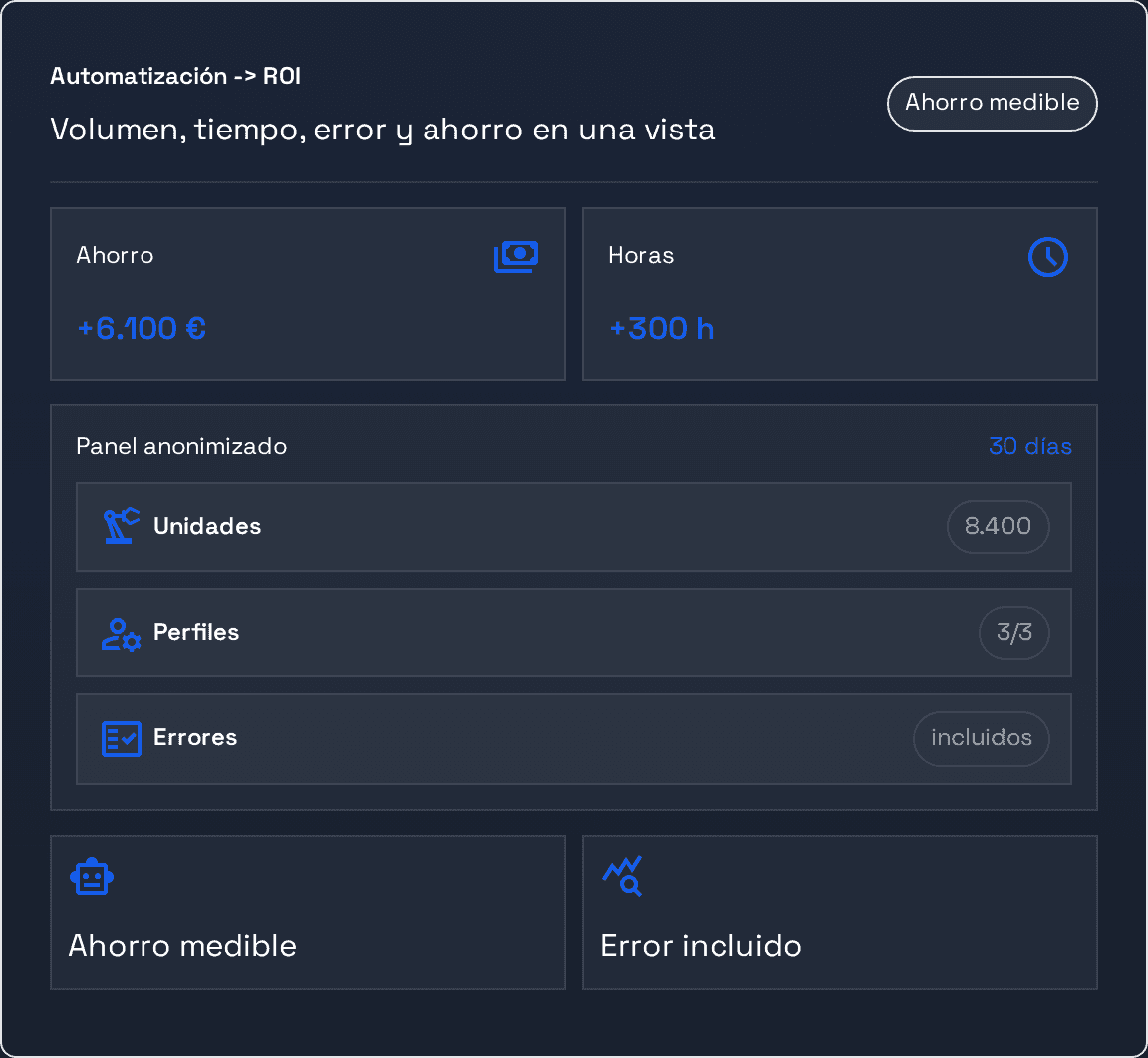Click the clock icon in Horas card
The width and height of the screenshot is (1148, 1058).
click(1047, 257)
